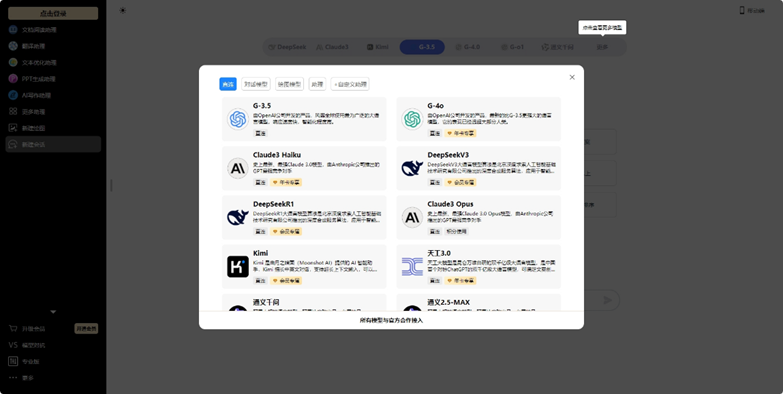
Task: Open the text optimization assistant icon
Action: point(13,62)
